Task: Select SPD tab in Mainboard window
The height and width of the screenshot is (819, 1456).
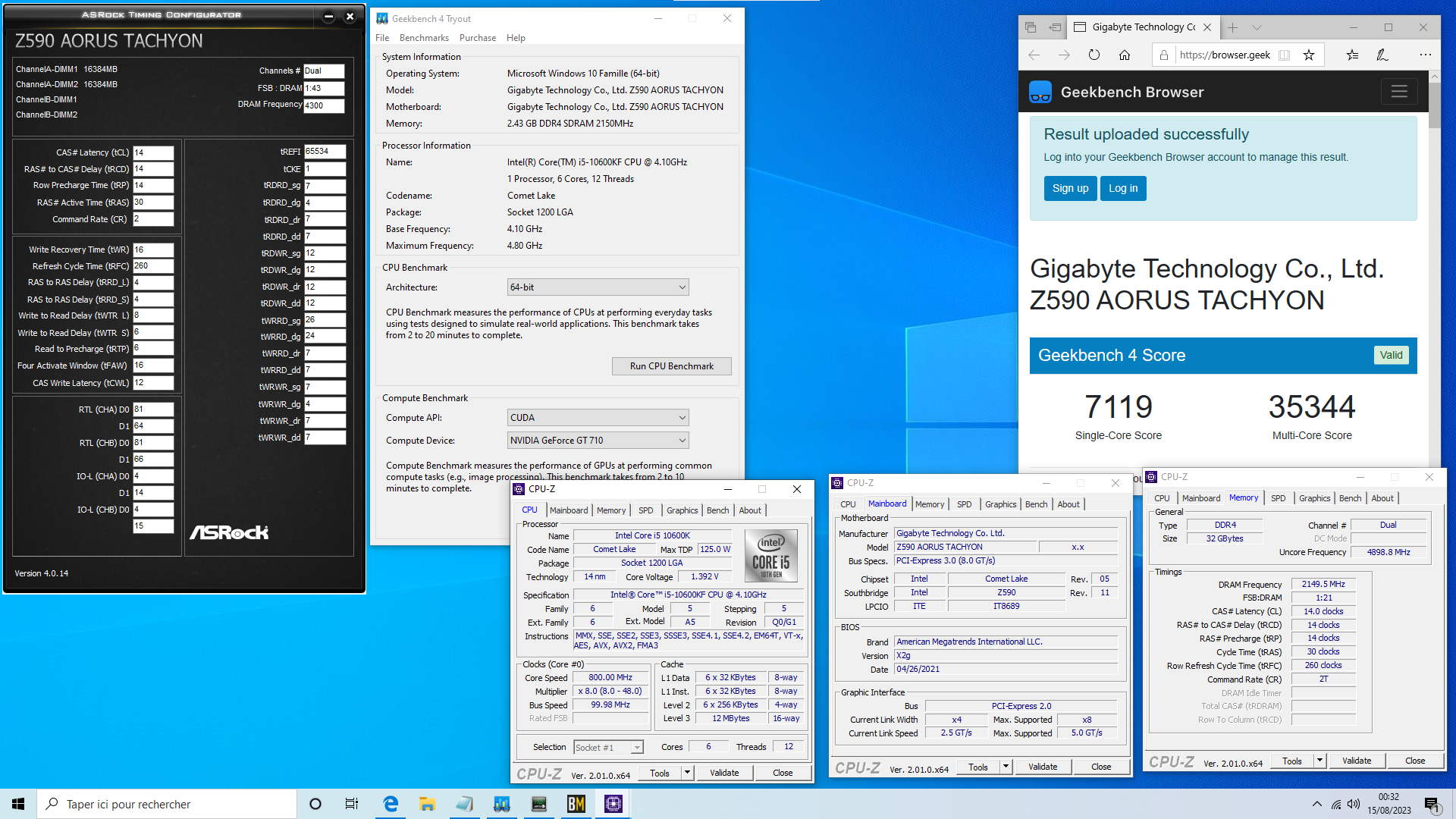Action: [x=964, y=504]
